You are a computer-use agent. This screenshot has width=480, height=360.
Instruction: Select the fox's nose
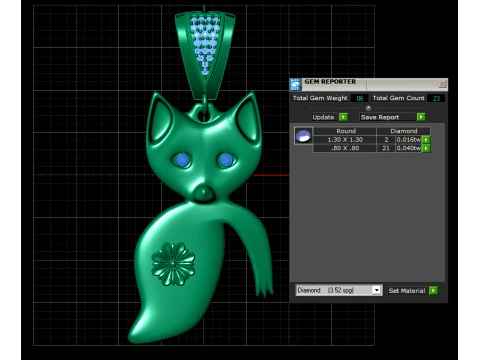(x=204, y=193)
